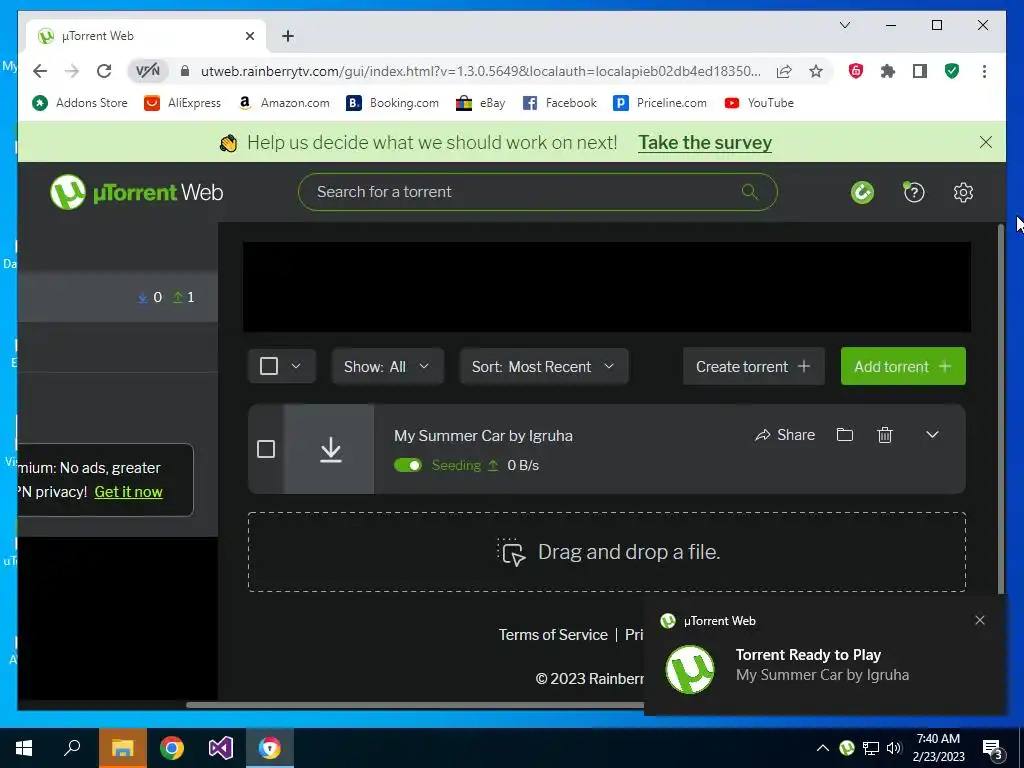
Task: Open the help question mark icon
Action: click(913, 192)
